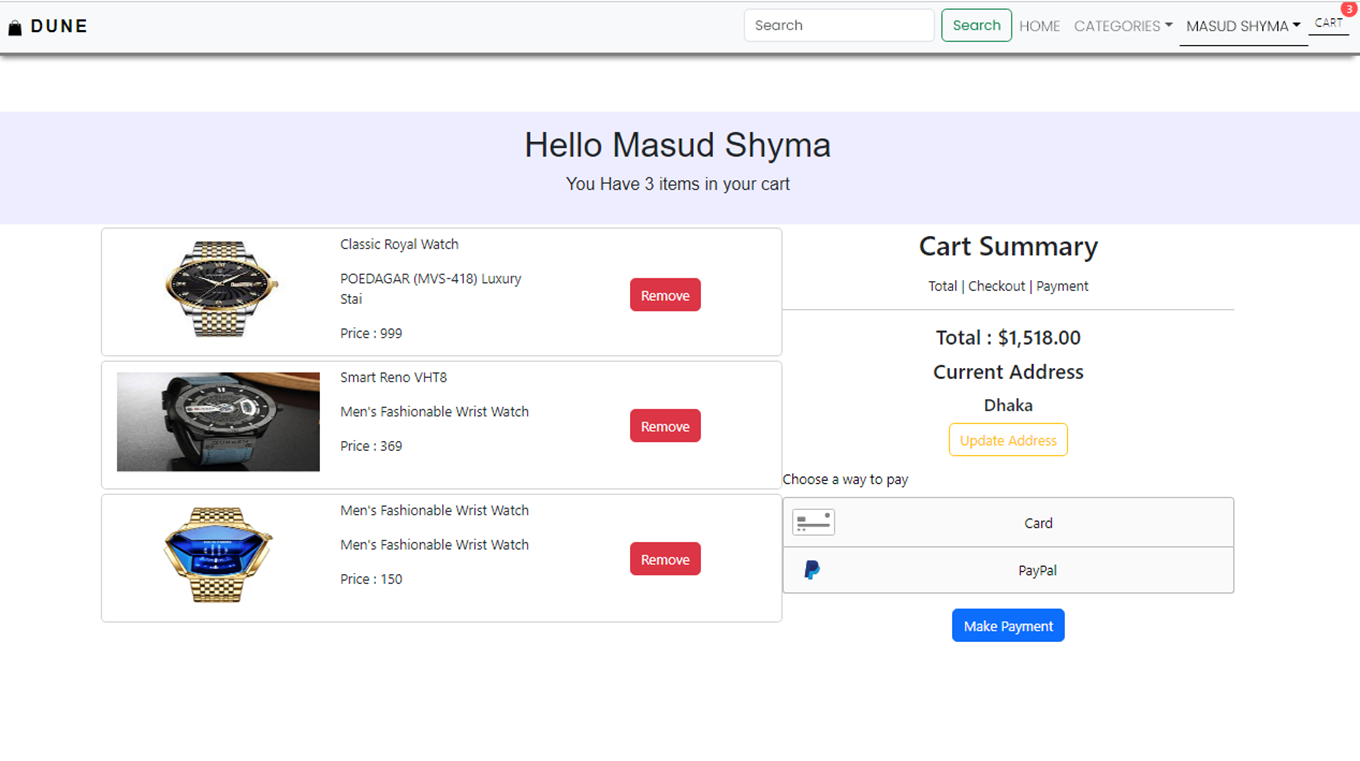Click the PayPal icon in payment options
The width and height of the screenshot is (1360, 761).
click(811, 570)
